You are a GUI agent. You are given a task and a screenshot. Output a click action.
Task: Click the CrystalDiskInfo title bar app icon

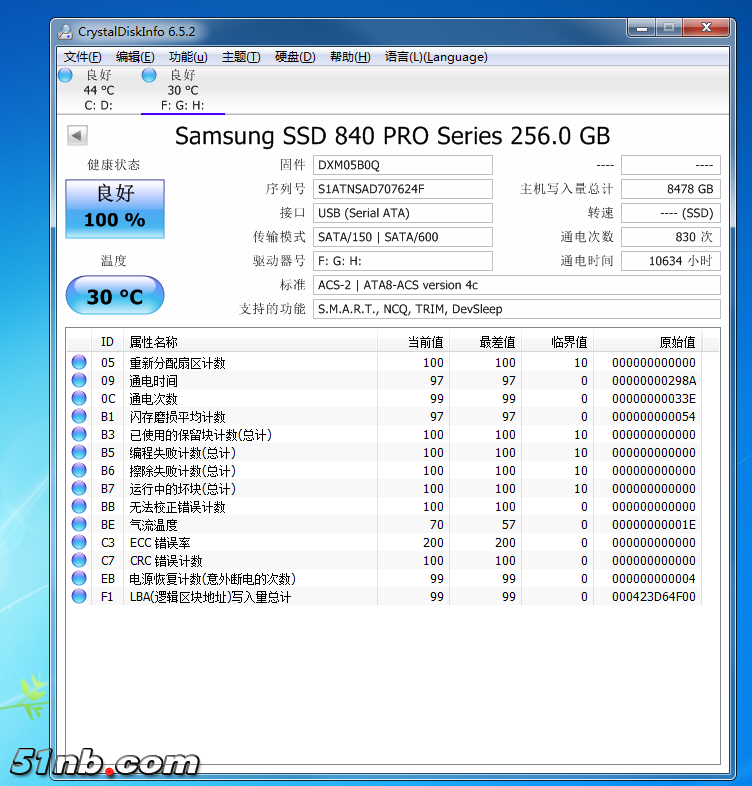coord(65,31)
